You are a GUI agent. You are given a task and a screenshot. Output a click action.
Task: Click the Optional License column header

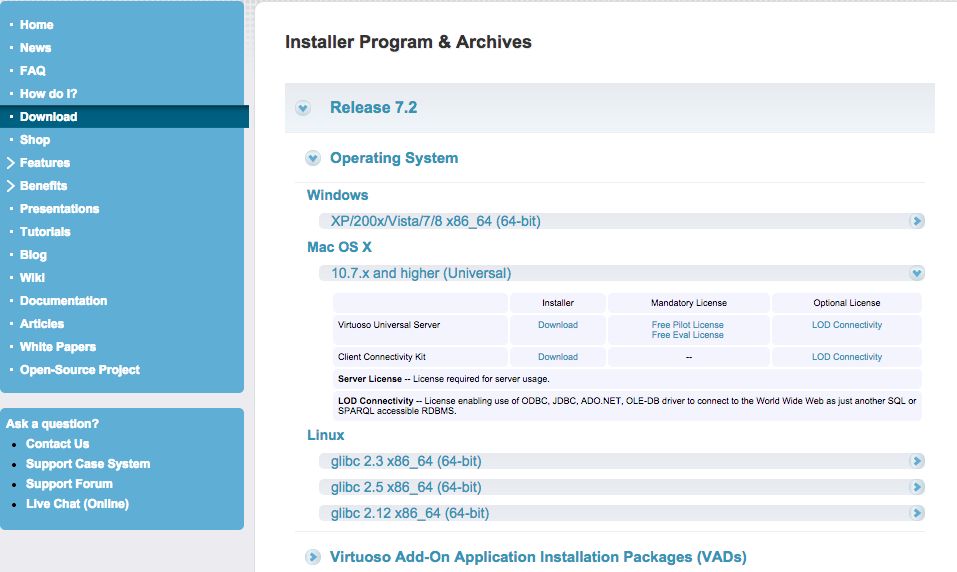pyautogui.click(x=847, y=303)
